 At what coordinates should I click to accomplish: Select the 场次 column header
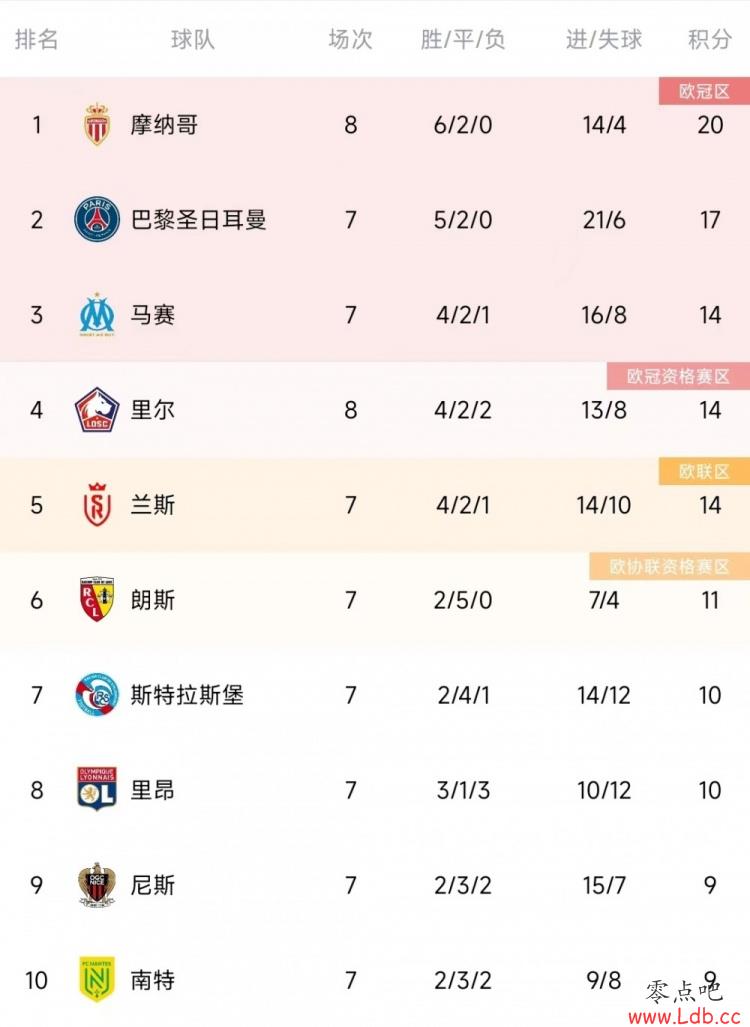click(x=350, y=39)
